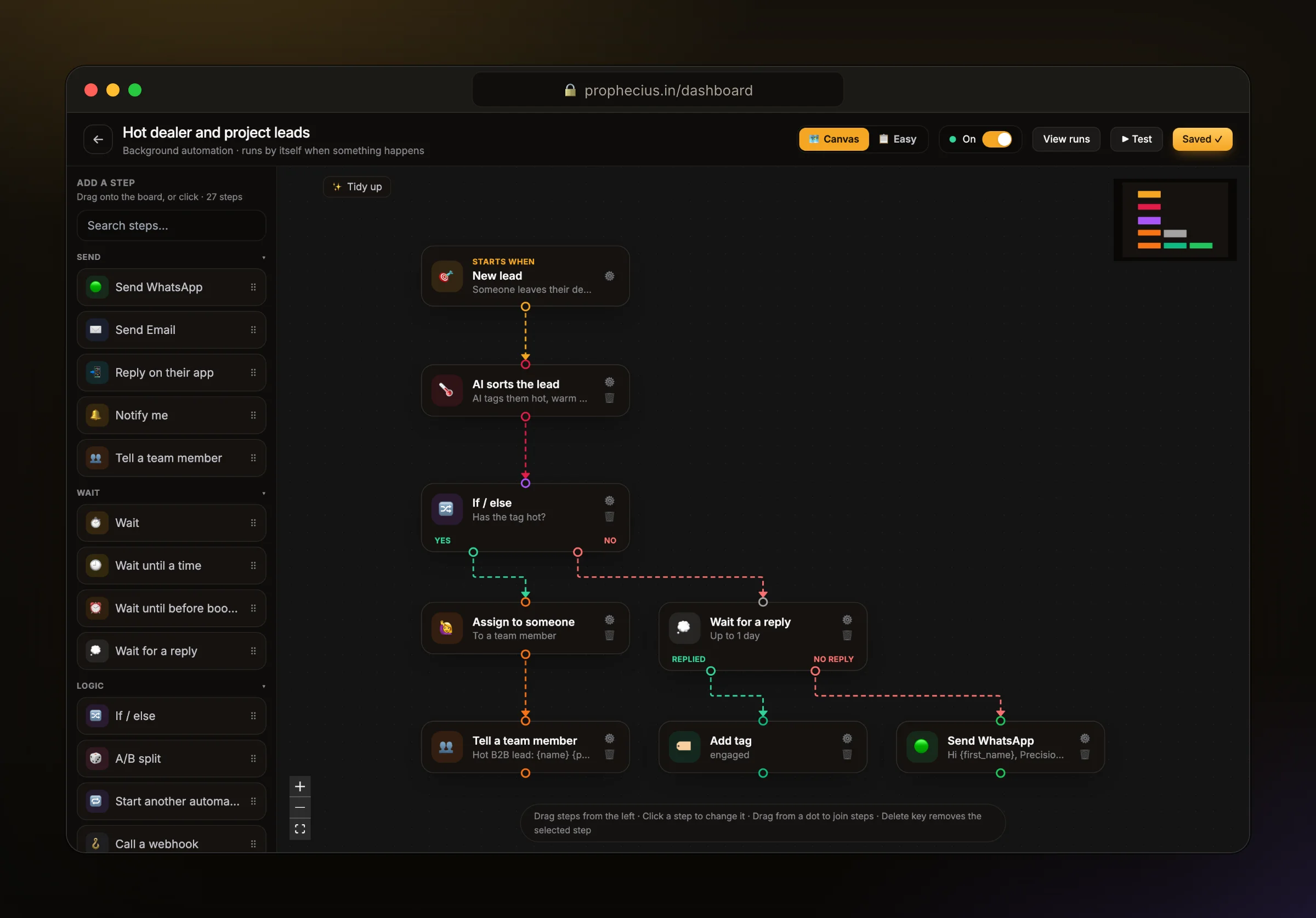Delete the Assign to someone step
Image resolution: width=1316 pixels, height=918 pixels.
click(609, 636)
